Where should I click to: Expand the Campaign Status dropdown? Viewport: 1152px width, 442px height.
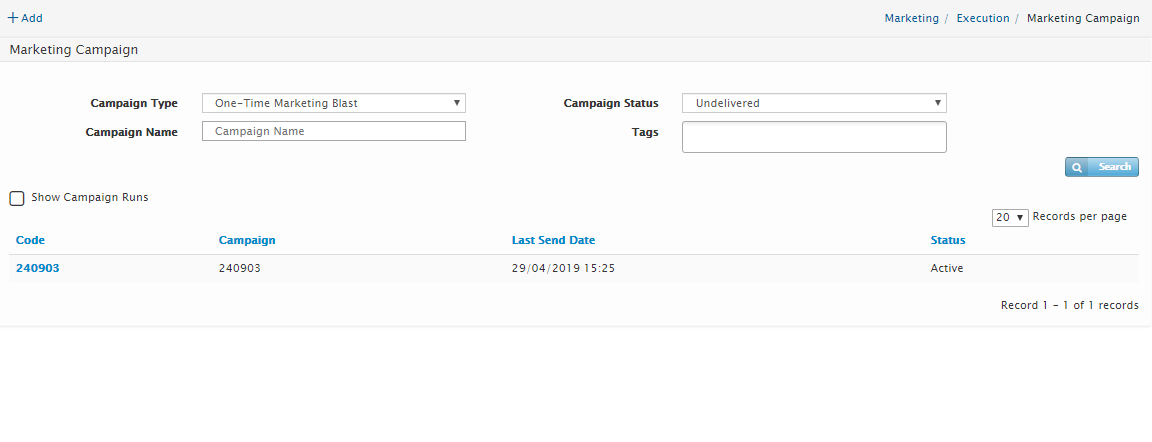click(x=813, y=103)
